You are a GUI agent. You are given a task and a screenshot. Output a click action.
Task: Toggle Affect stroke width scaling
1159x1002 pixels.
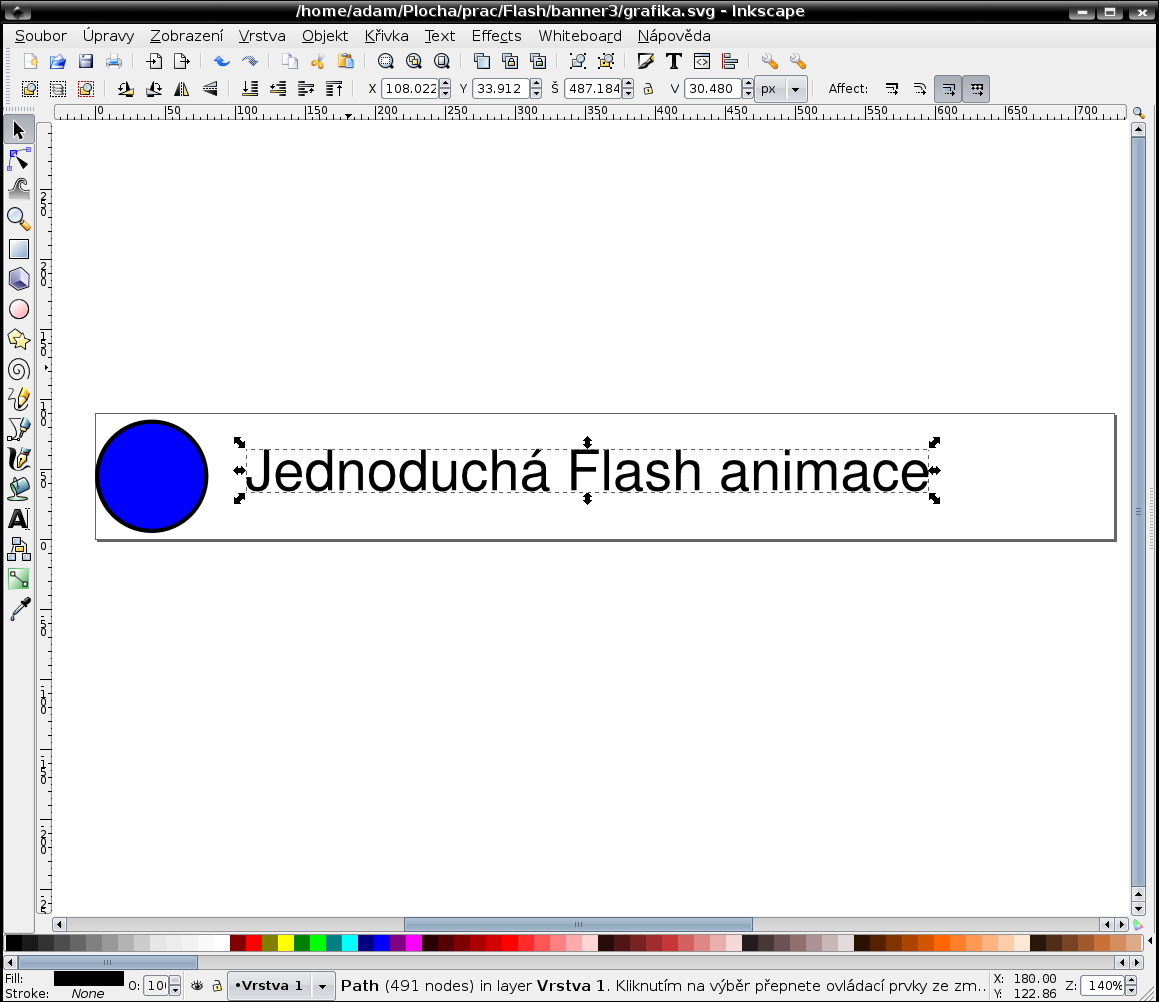pos(892,89)
